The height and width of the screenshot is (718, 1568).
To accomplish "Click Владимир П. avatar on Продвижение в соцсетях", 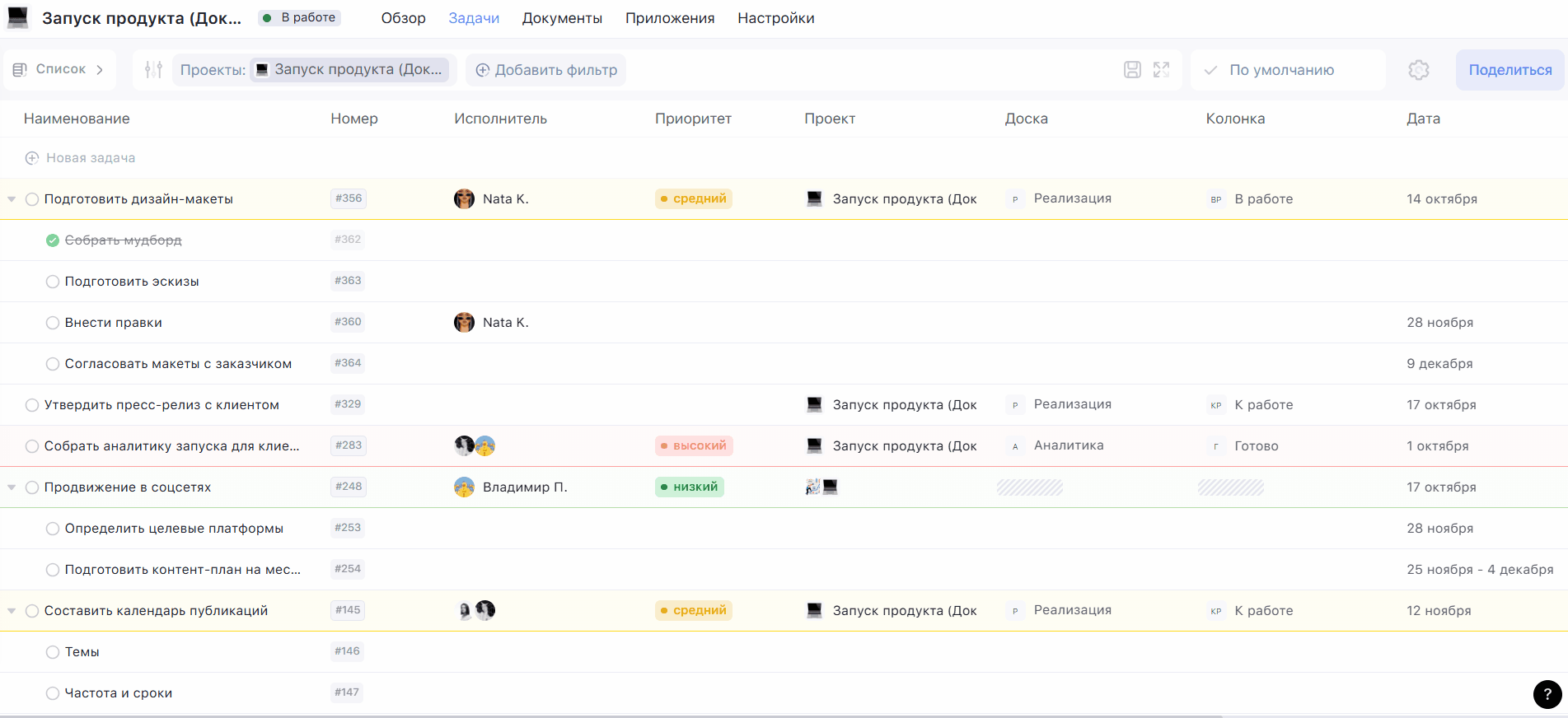I will (x=464, y=487).
